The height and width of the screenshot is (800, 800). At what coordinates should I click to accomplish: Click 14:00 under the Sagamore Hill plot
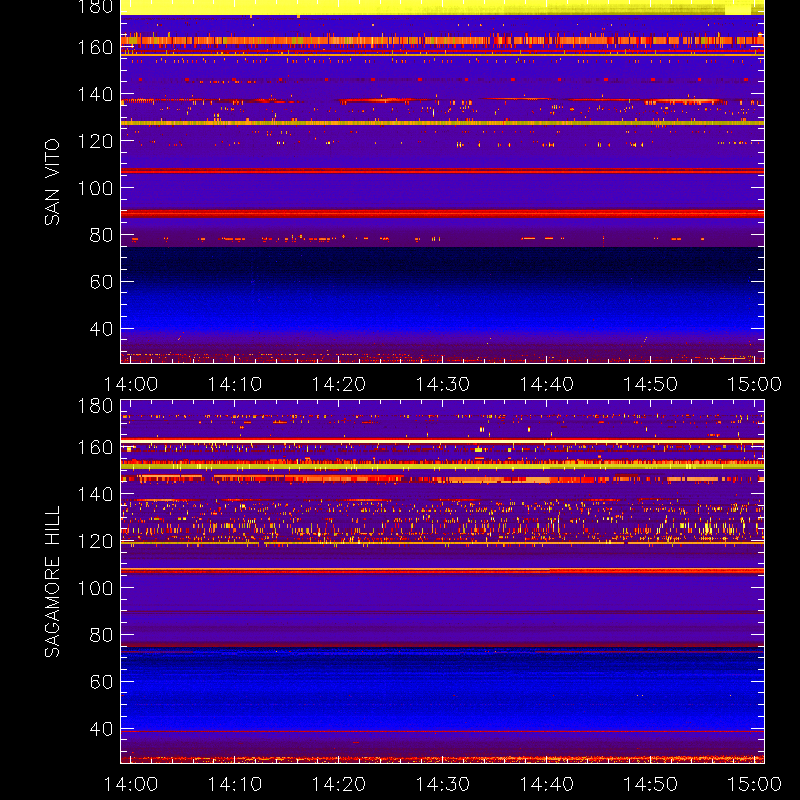point(131,784)
